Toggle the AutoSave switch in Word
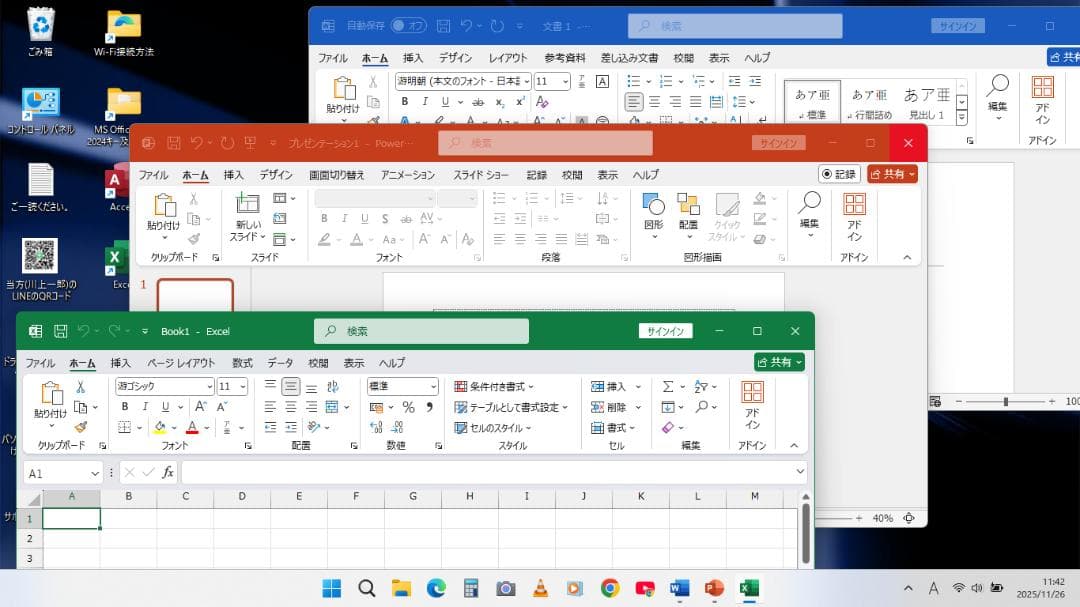This screenshot has width=1080, height=607. [x=408, y=26]
